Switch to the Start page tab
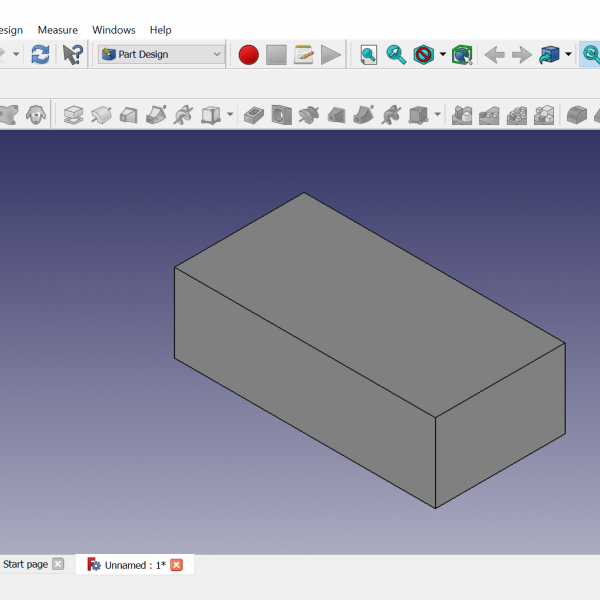The height and width of the screenshot is (600, 600). point(25,565)
